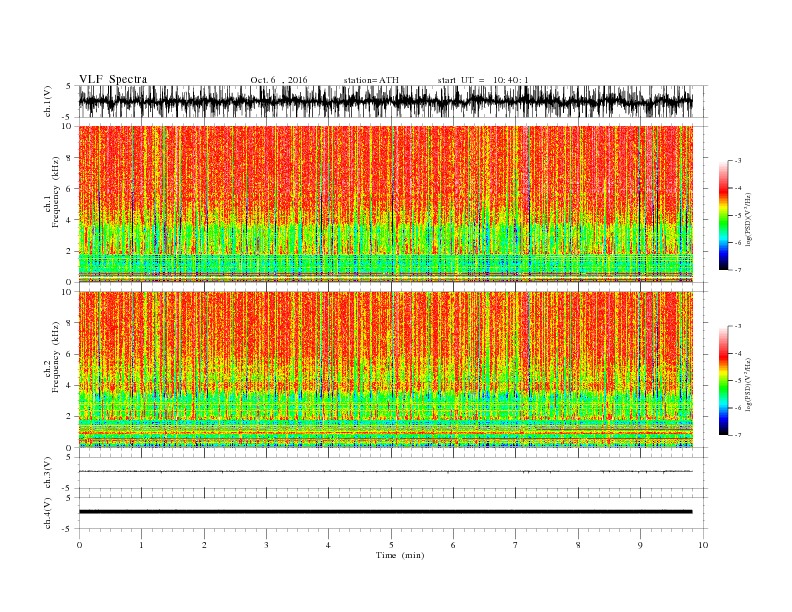Image resolution: width=792 pixels, height=612 pixels.
Task: Click the thick black ch.4 voltage trace
Action: pos(386,512)
